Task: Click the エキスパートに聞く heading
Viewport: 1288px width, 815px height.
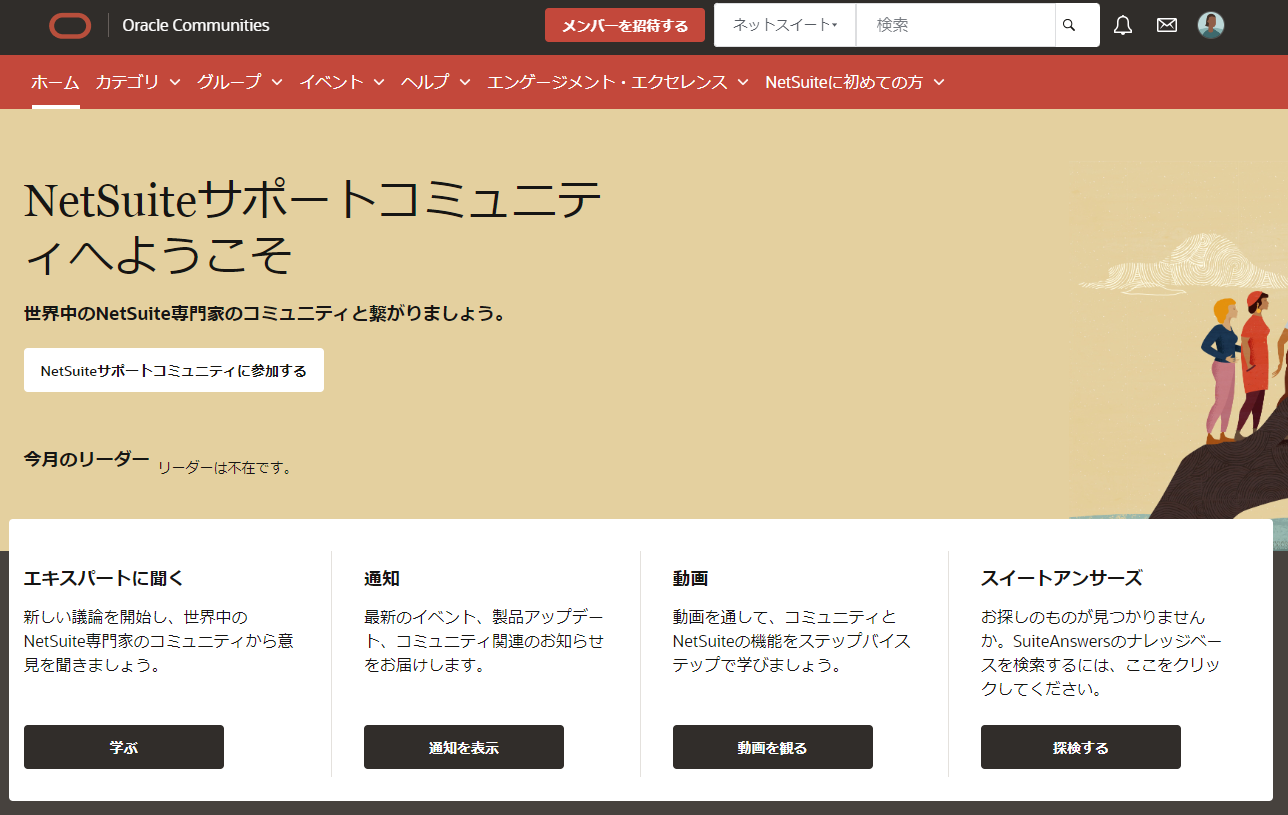Action: [x=104, y=578]
